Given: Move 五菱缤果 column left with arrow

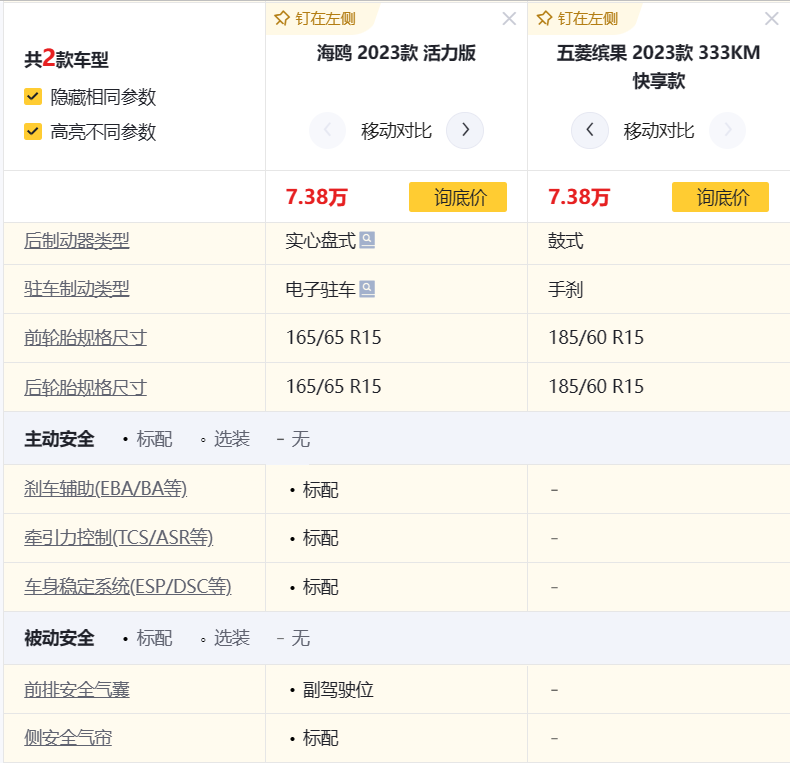Looking at the screenshot, I should point(589,130).
